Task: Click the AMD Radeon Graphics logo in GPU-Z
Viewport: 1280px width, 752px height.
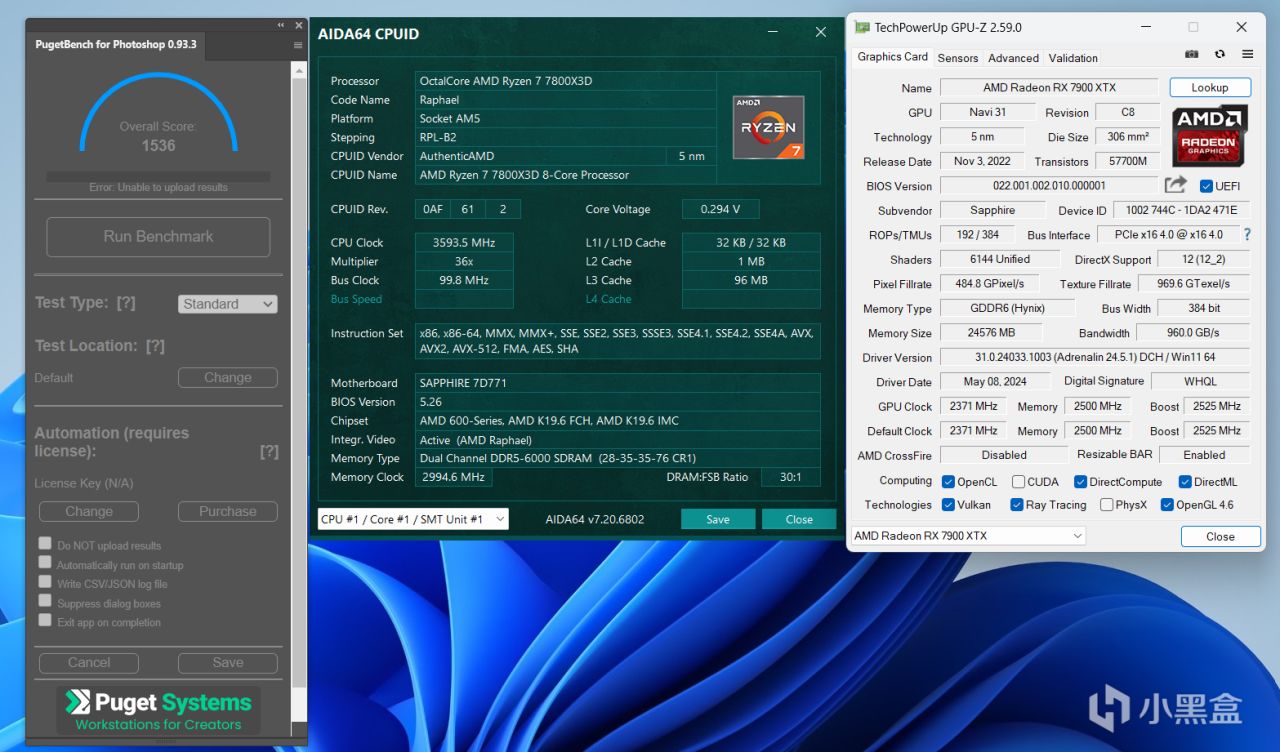Action: coord(1209,136)
